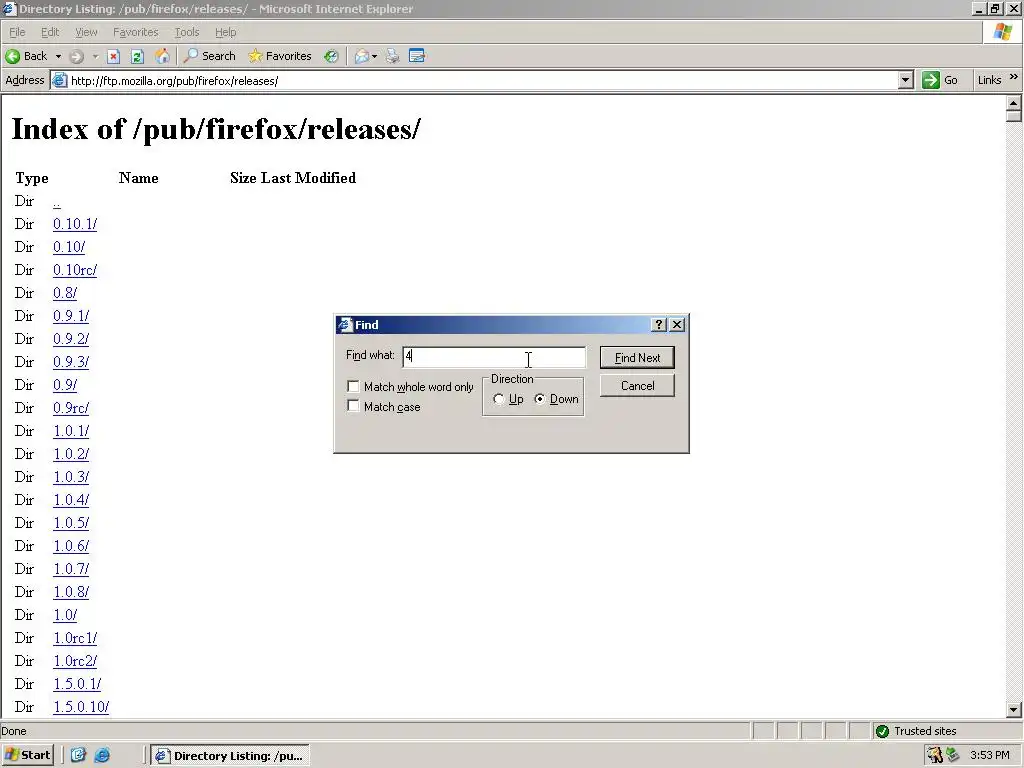Click the Find dialog help question mark
The image size is (1024, 768).
point(659,325)
